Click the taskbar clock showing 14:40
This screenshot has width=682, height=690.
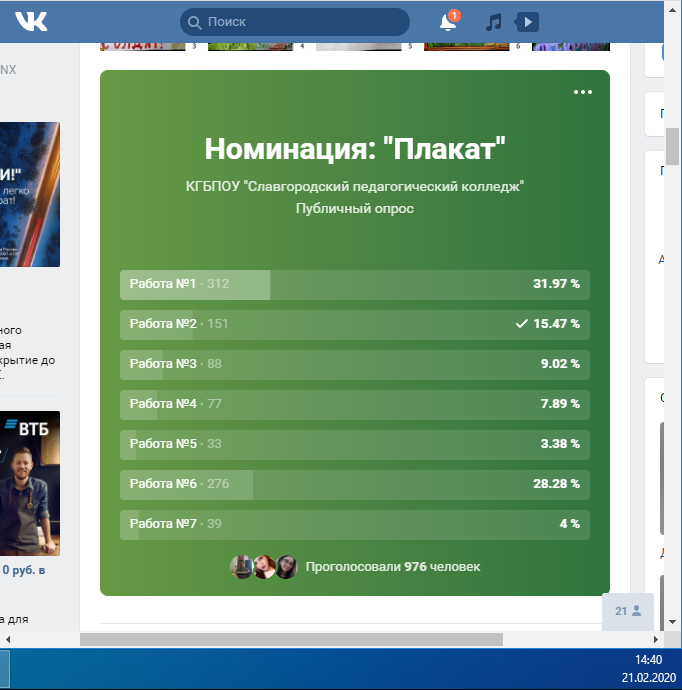[x=648, y=660]
